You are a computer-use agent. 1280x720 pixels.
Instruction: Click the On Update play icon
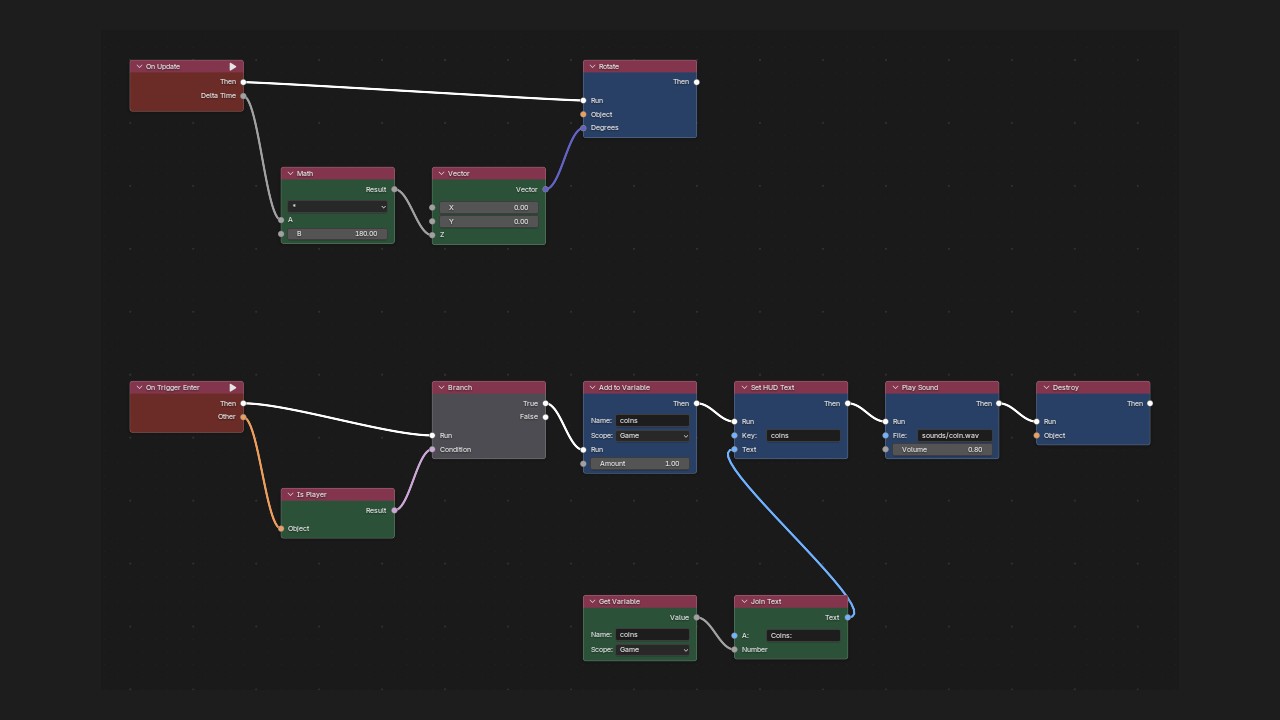click(233, 67)
